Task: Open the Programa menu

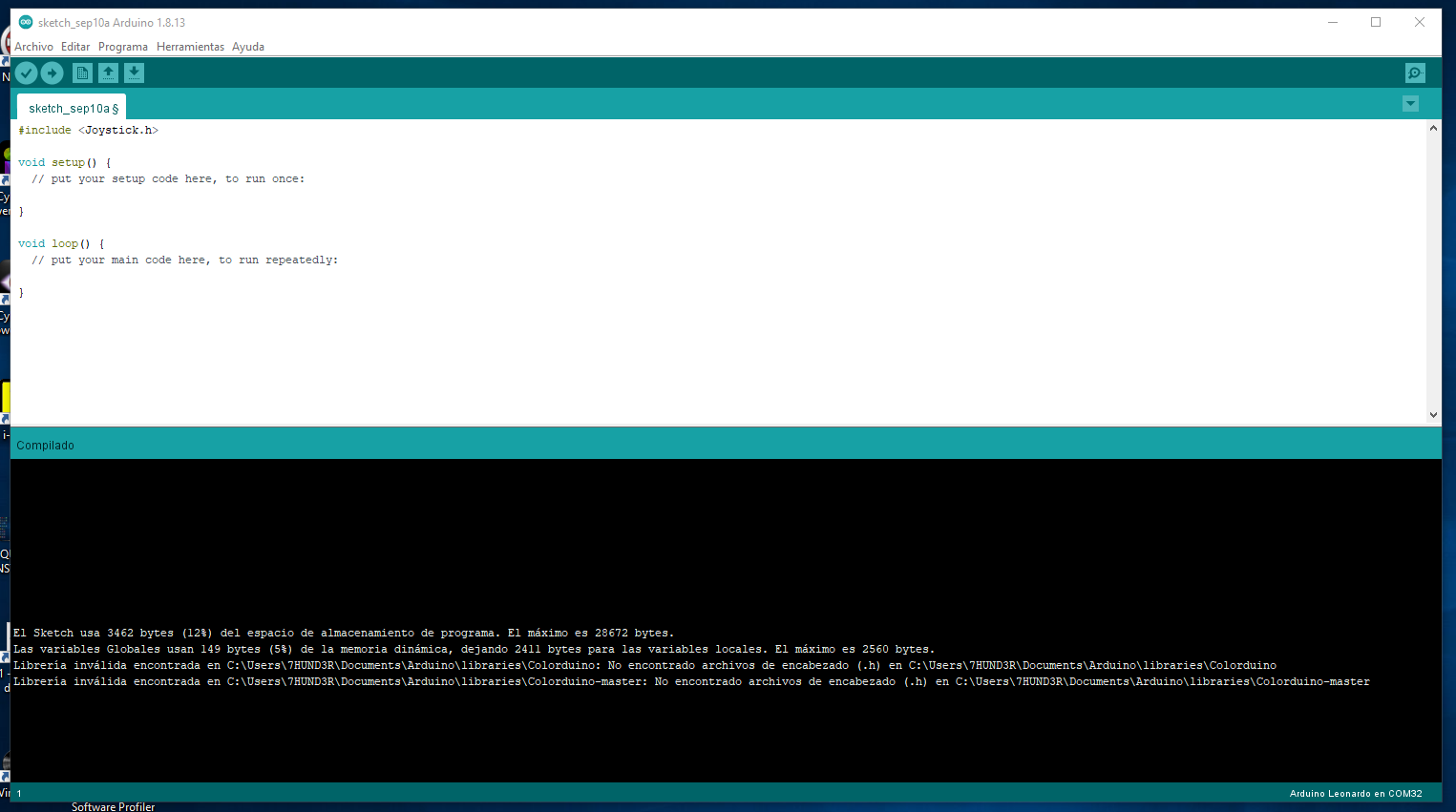Action: (123, 47)
